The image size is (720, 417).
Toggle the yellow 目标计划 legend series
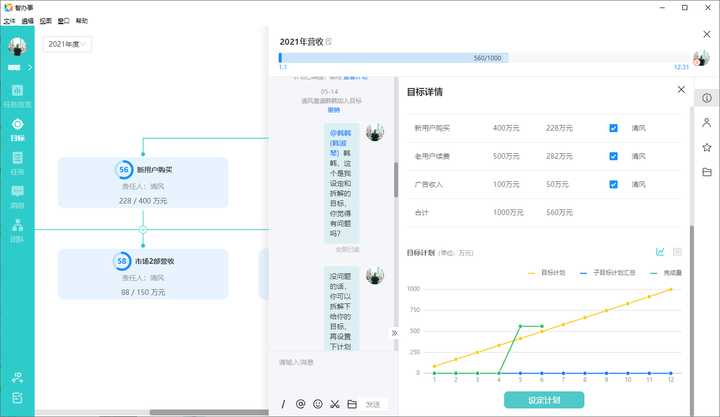pyautogui.click(x=547, y=273)
